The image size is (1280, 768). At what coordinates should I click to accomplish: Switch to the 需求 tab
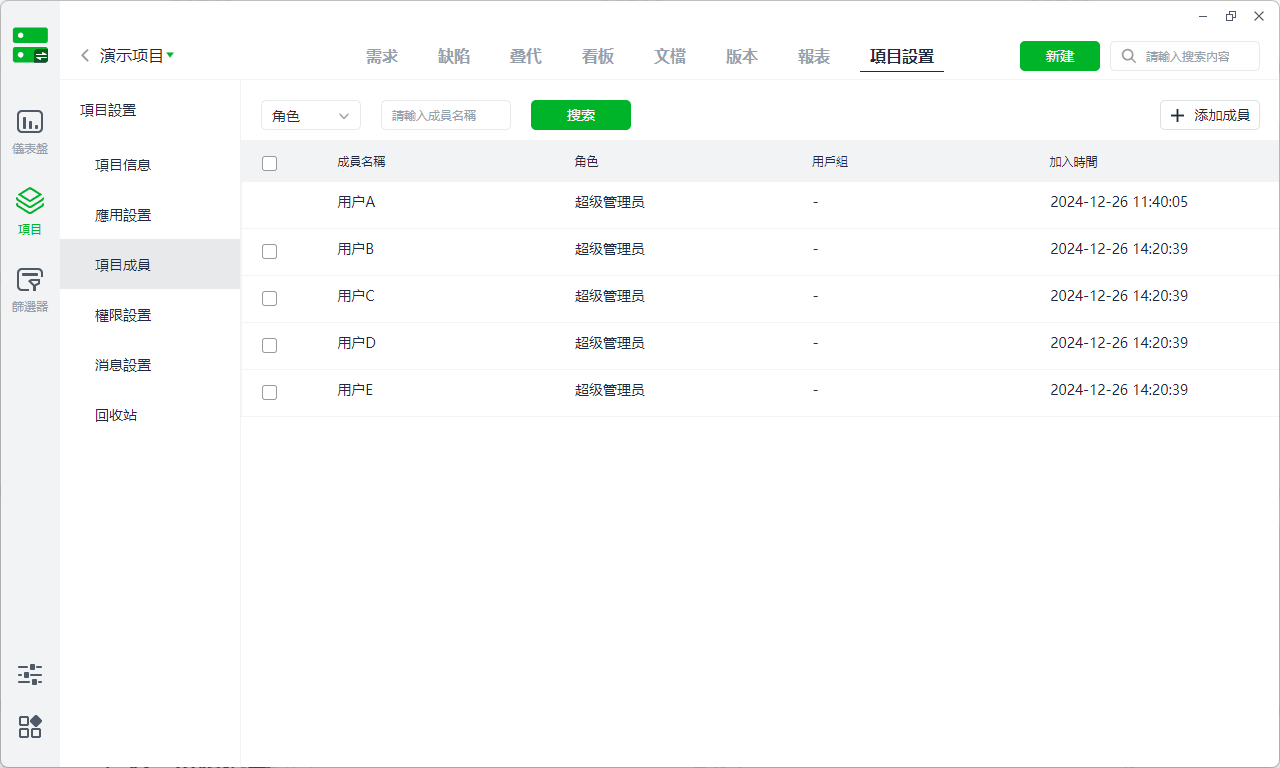coord(382,56)
